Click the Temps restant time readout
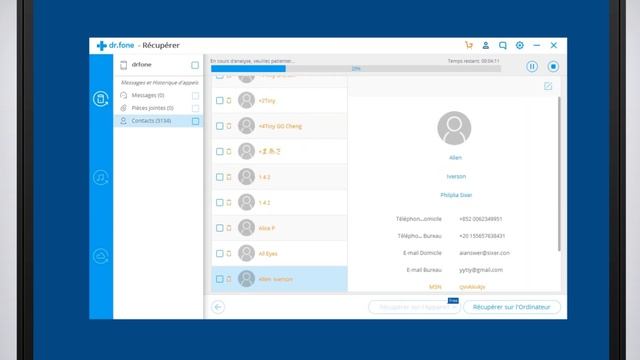 pos(473,61)
